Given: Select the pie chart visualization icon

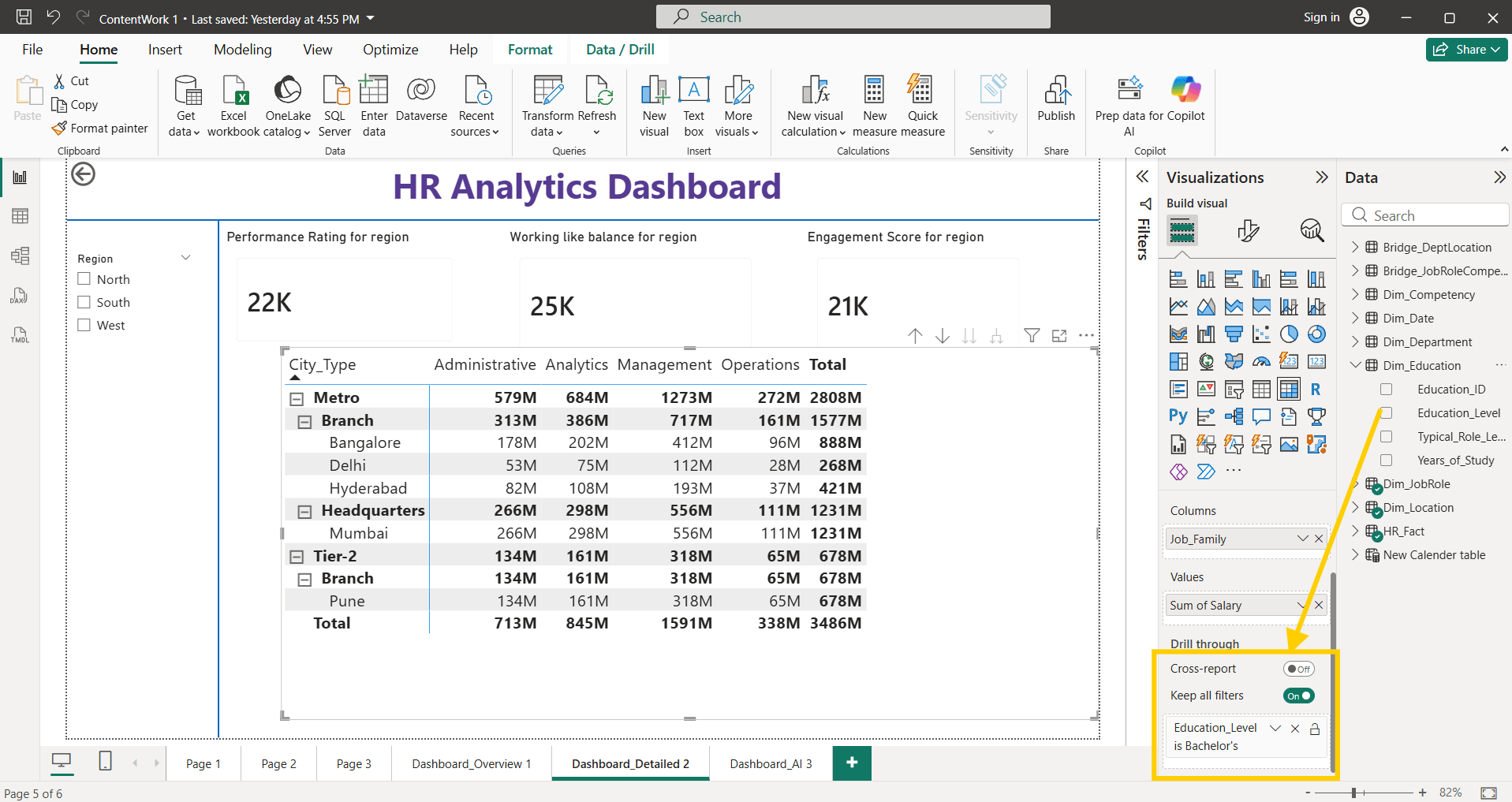Looking at the screenshot, I should (x=1289, y=334).
